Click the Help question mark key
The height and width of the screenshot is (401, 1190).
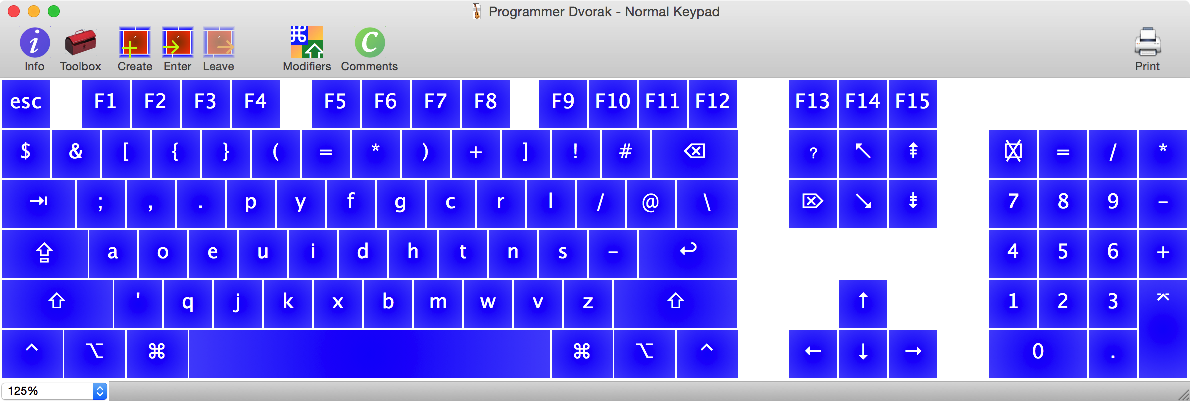(x=813, y=153)
